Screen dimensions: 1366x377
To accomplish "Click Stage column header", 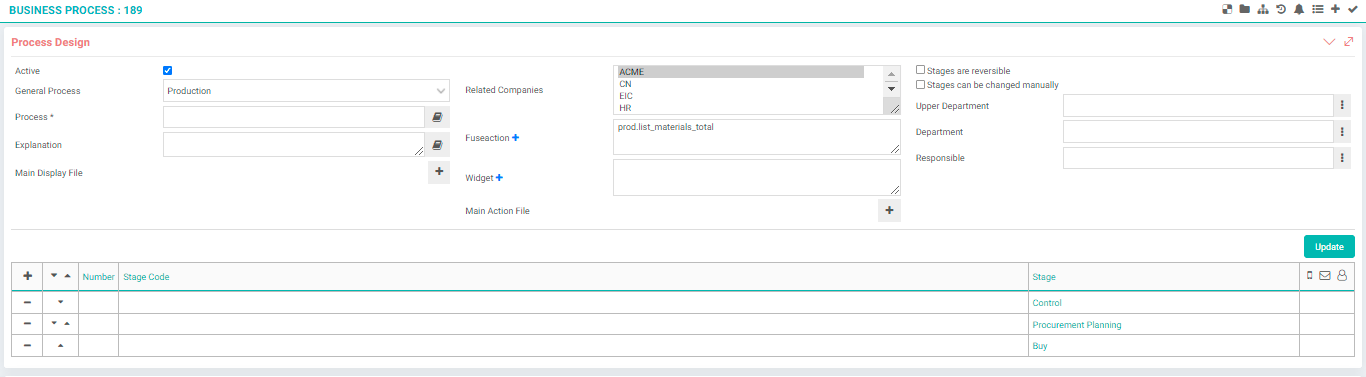I will (1044, 277).
